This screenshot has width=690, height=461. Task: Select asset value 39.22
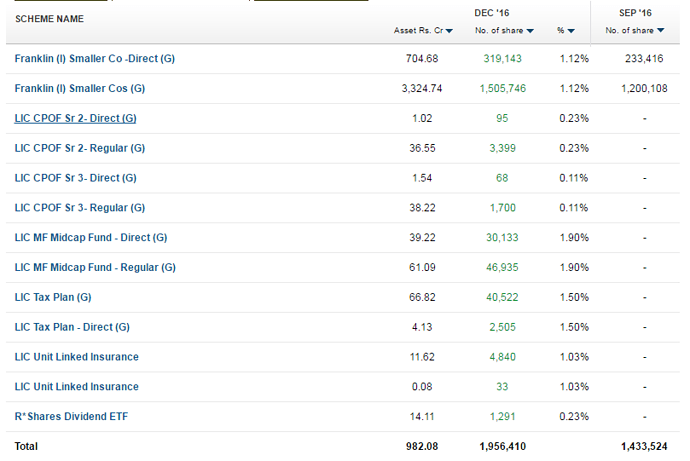[422, 238]
